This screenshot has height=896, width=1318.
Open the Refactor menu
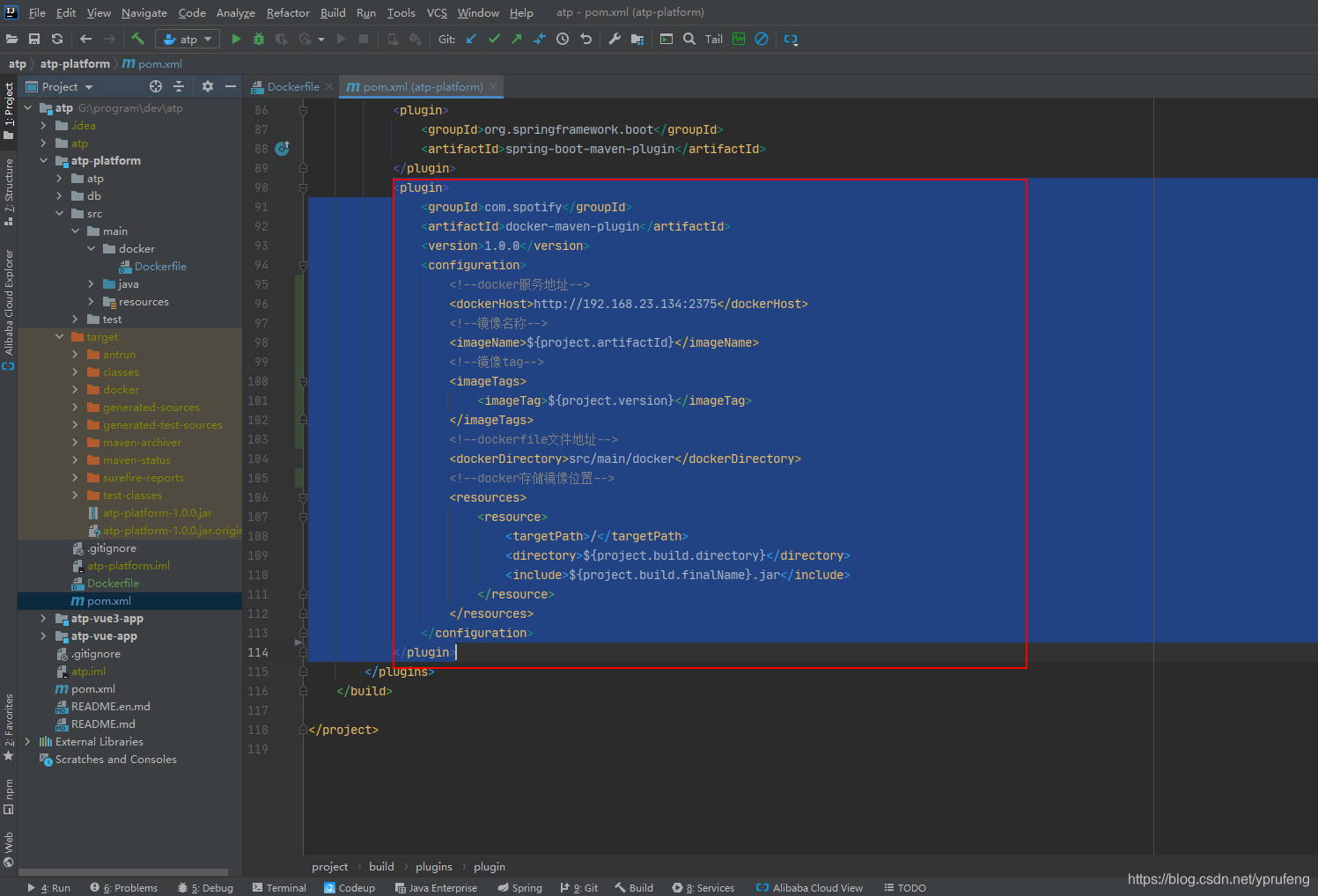pyautogui.click(x=288, y=12)
